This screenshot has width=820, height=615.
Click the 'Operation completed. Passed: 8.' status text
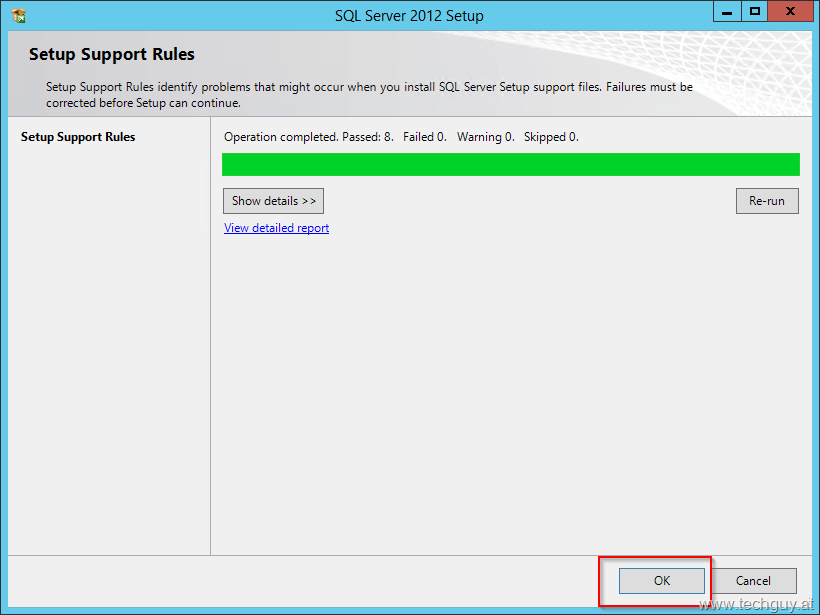[x=309, y=137]
